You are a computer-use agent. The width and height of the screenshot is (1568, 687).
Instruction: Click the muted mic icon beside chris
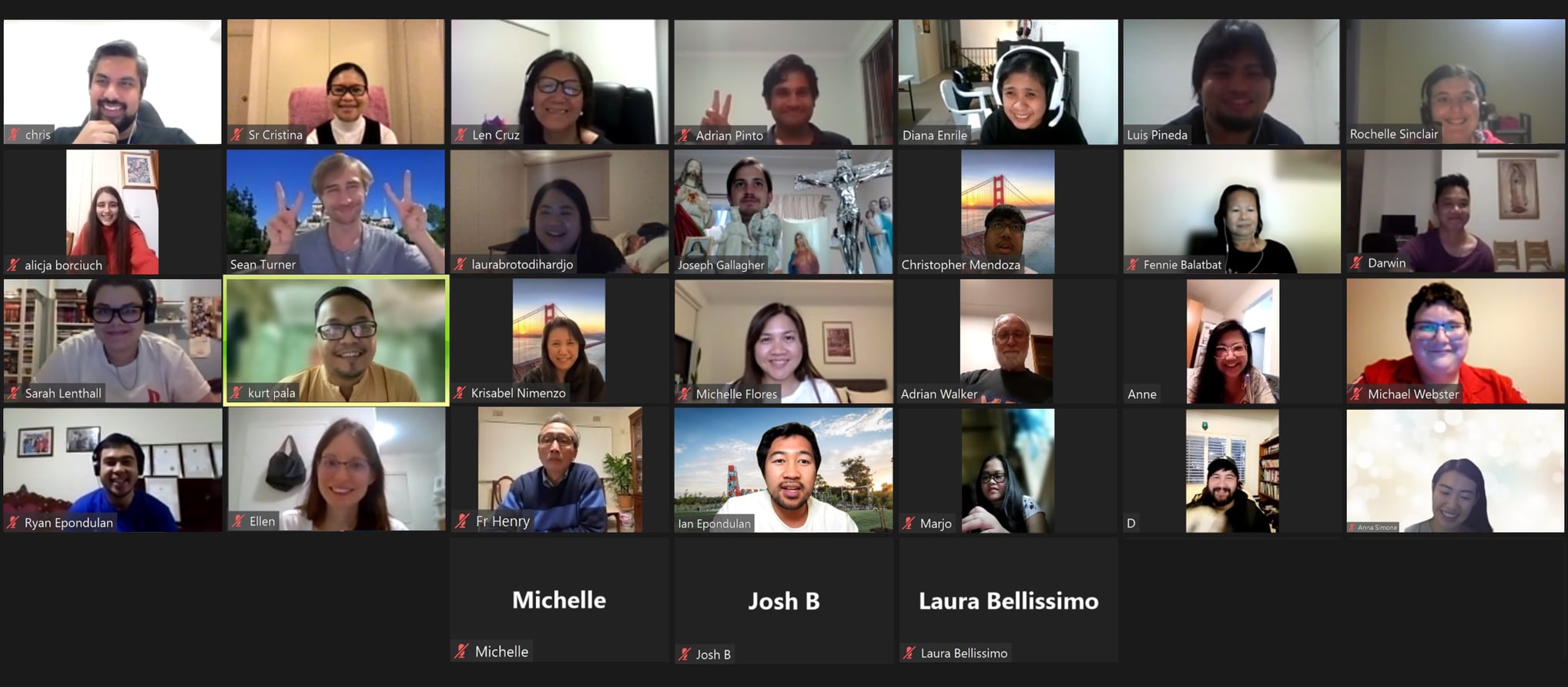click(13, 135)
